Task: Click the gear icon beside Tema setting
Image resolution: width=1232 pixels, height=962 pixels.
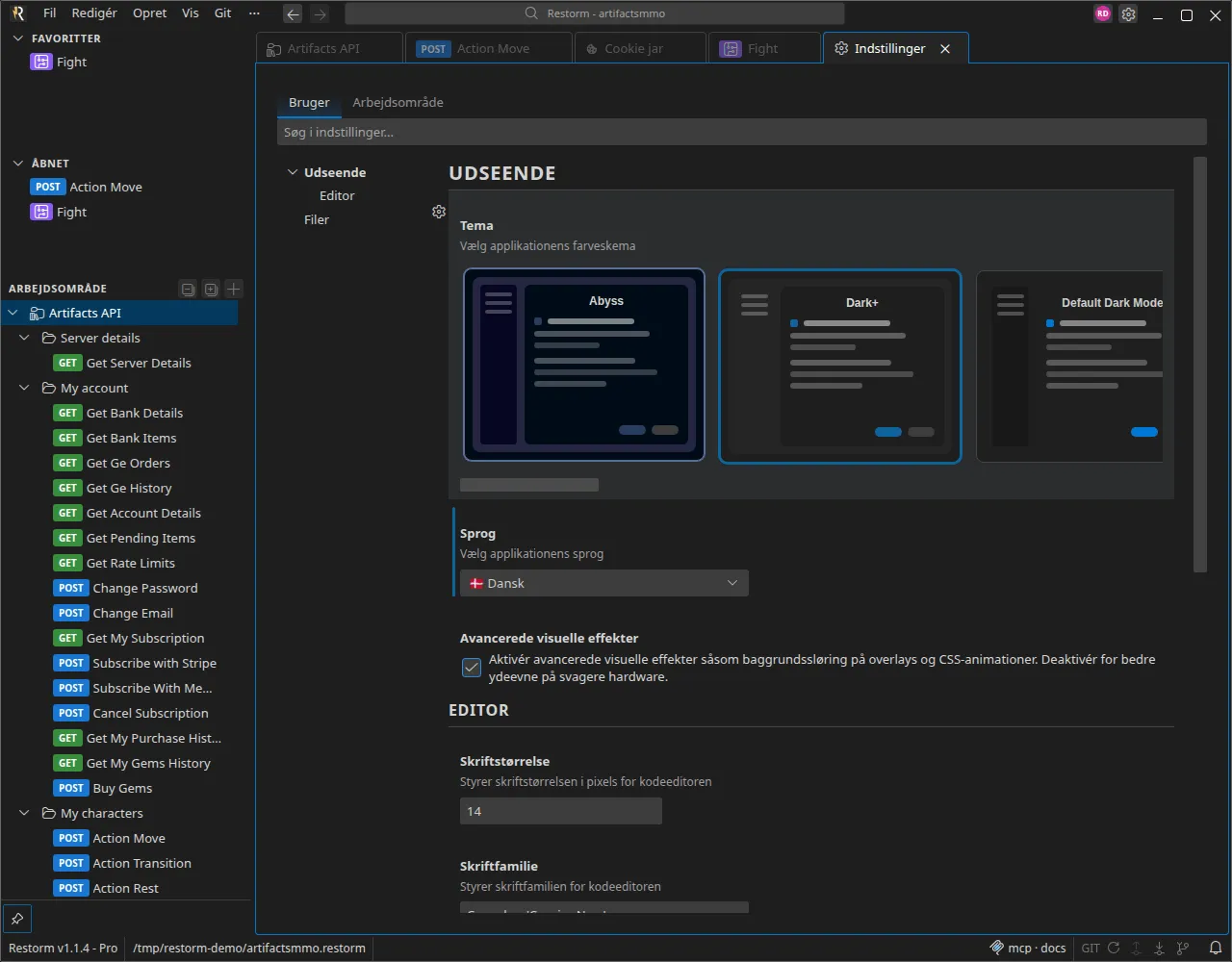Action: point(439,212)
